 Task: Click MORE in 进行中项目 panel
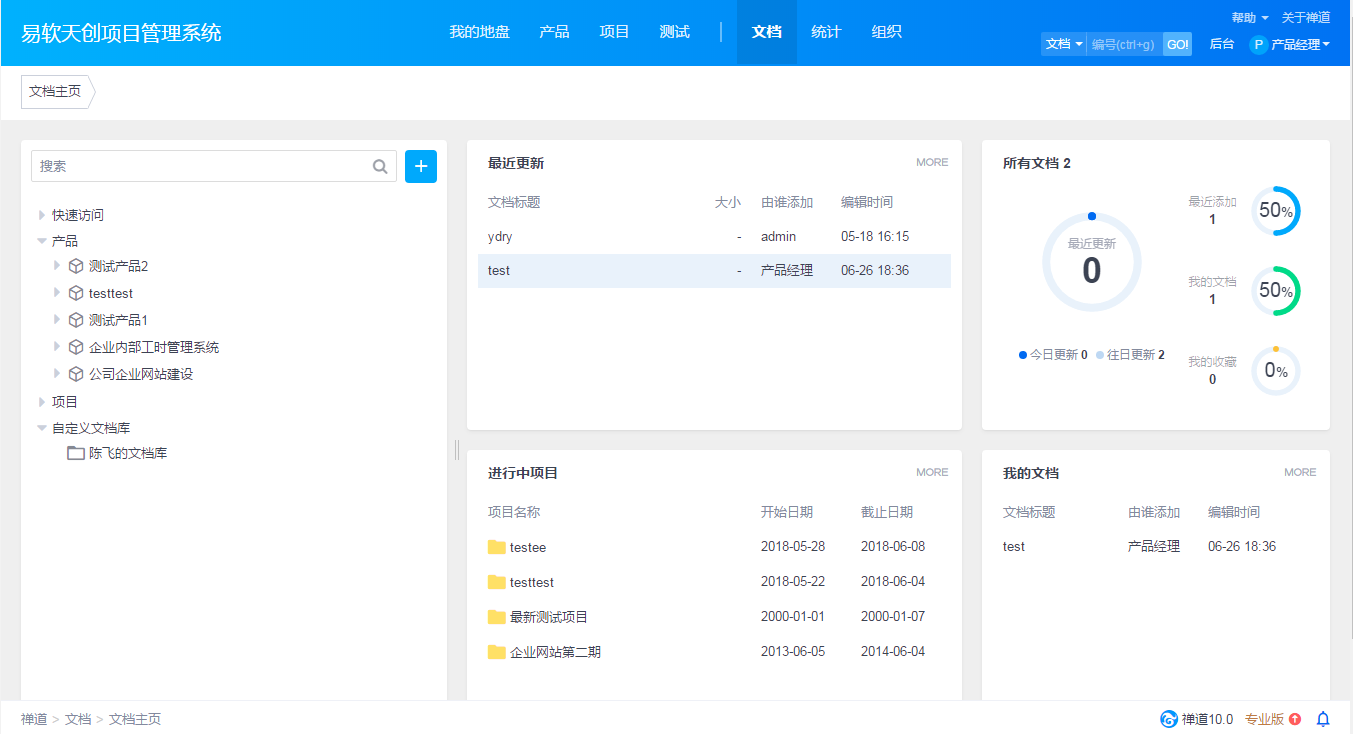(932, 472)
